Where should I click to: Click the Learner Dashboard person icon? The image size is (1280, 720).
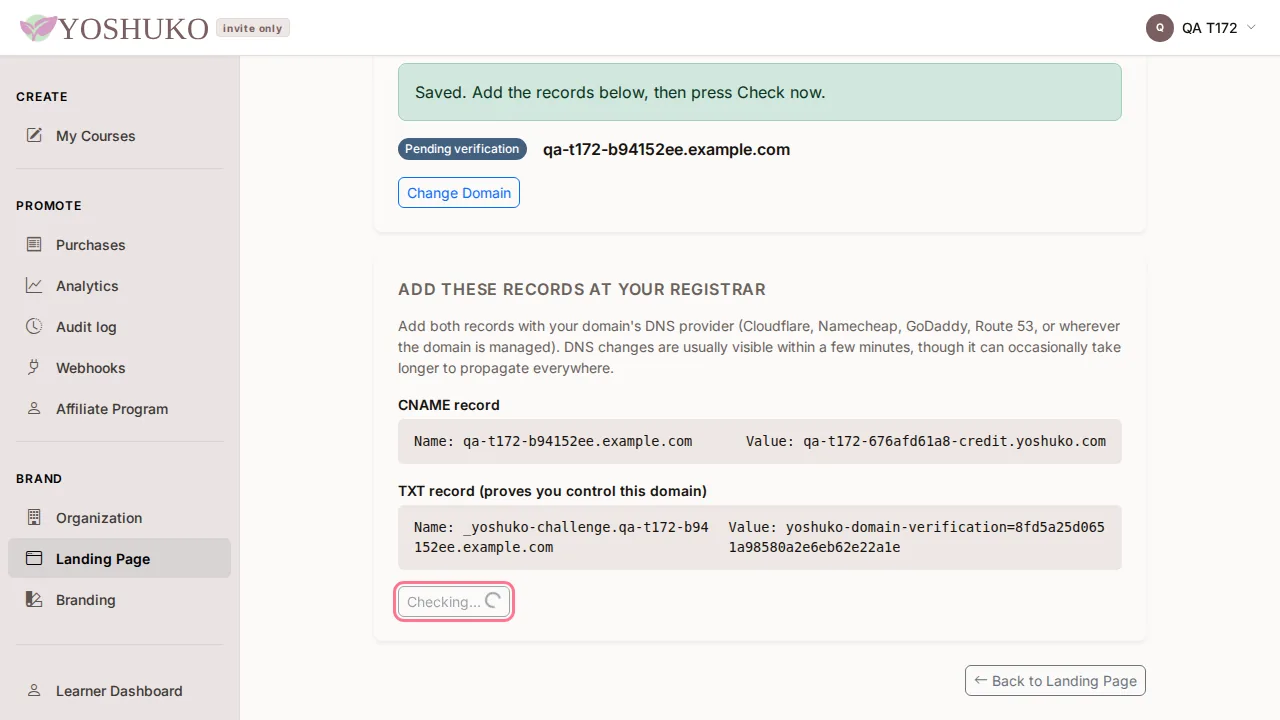[x=34, y=690]
